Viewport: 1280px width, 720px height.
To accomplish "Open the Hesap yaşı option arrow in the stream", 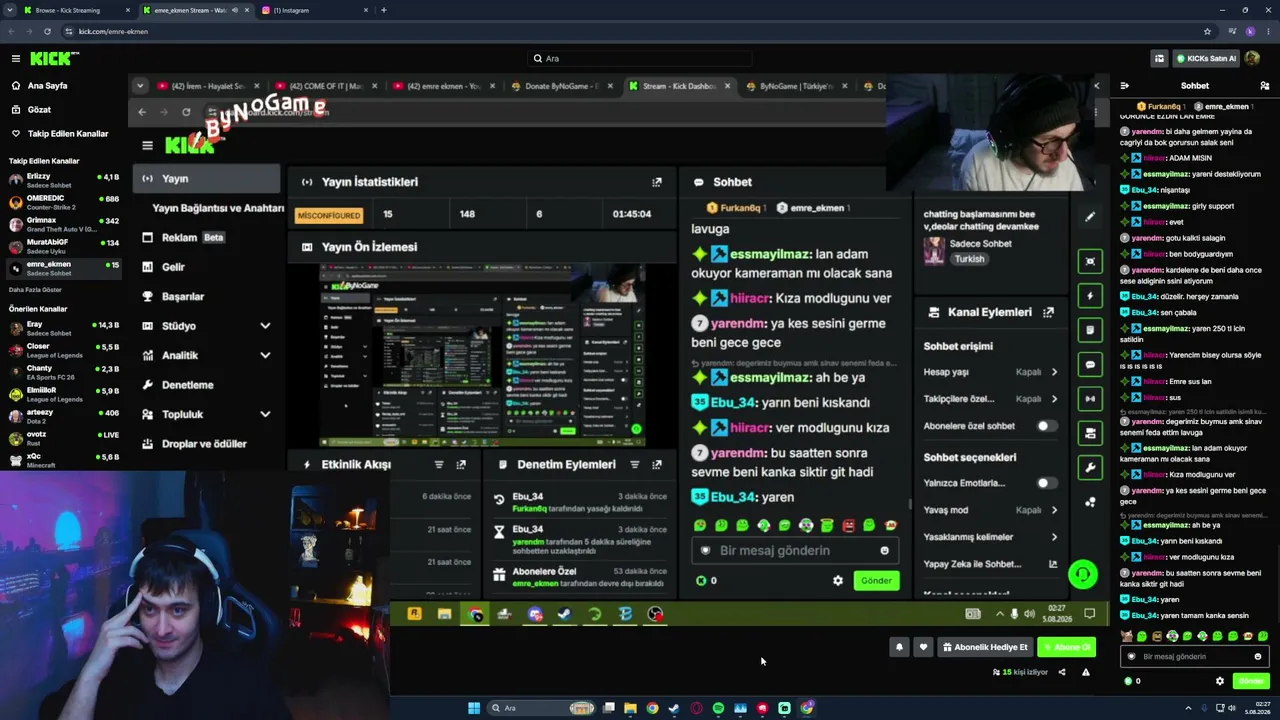I will click(1054, 372).
